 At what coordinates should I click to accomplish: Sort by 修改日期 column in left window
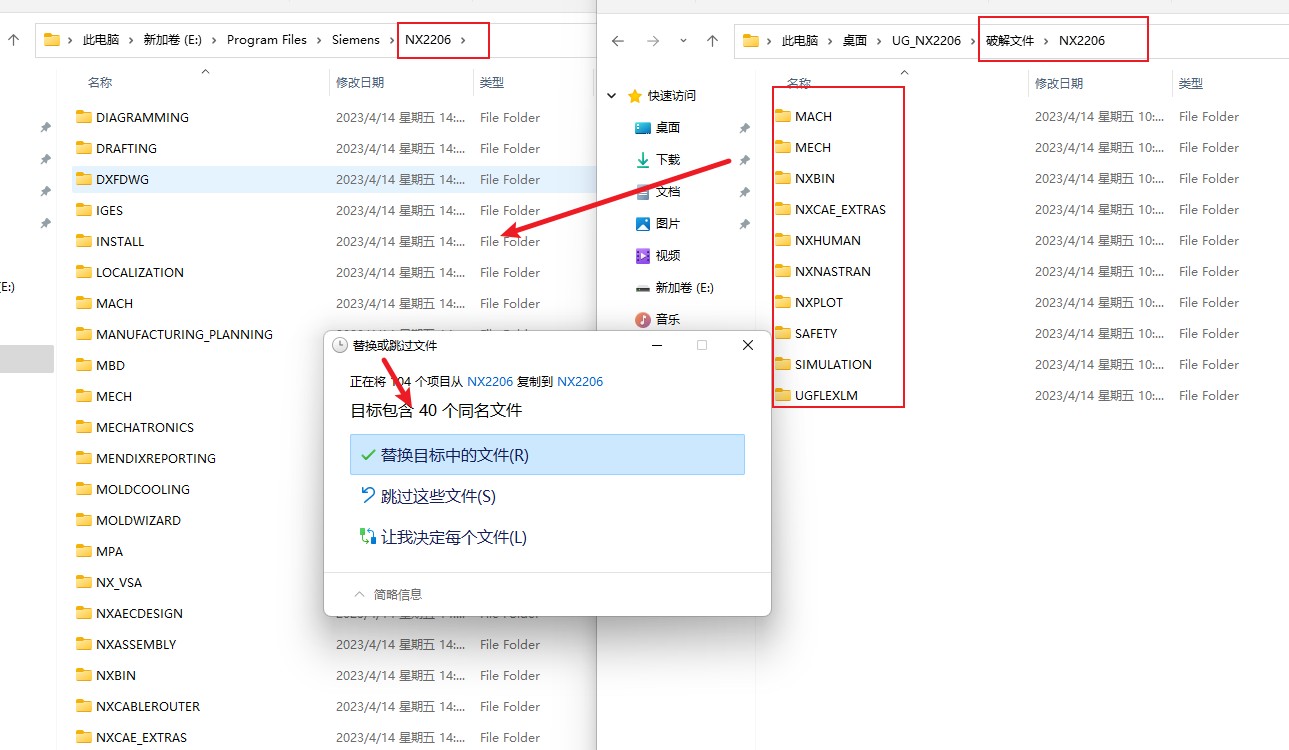tap(360, 83)
